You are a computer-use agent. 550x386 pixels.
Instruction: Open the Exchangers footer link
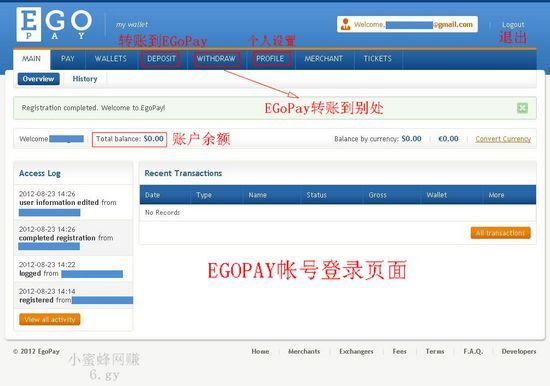click(x=356, y=351)
